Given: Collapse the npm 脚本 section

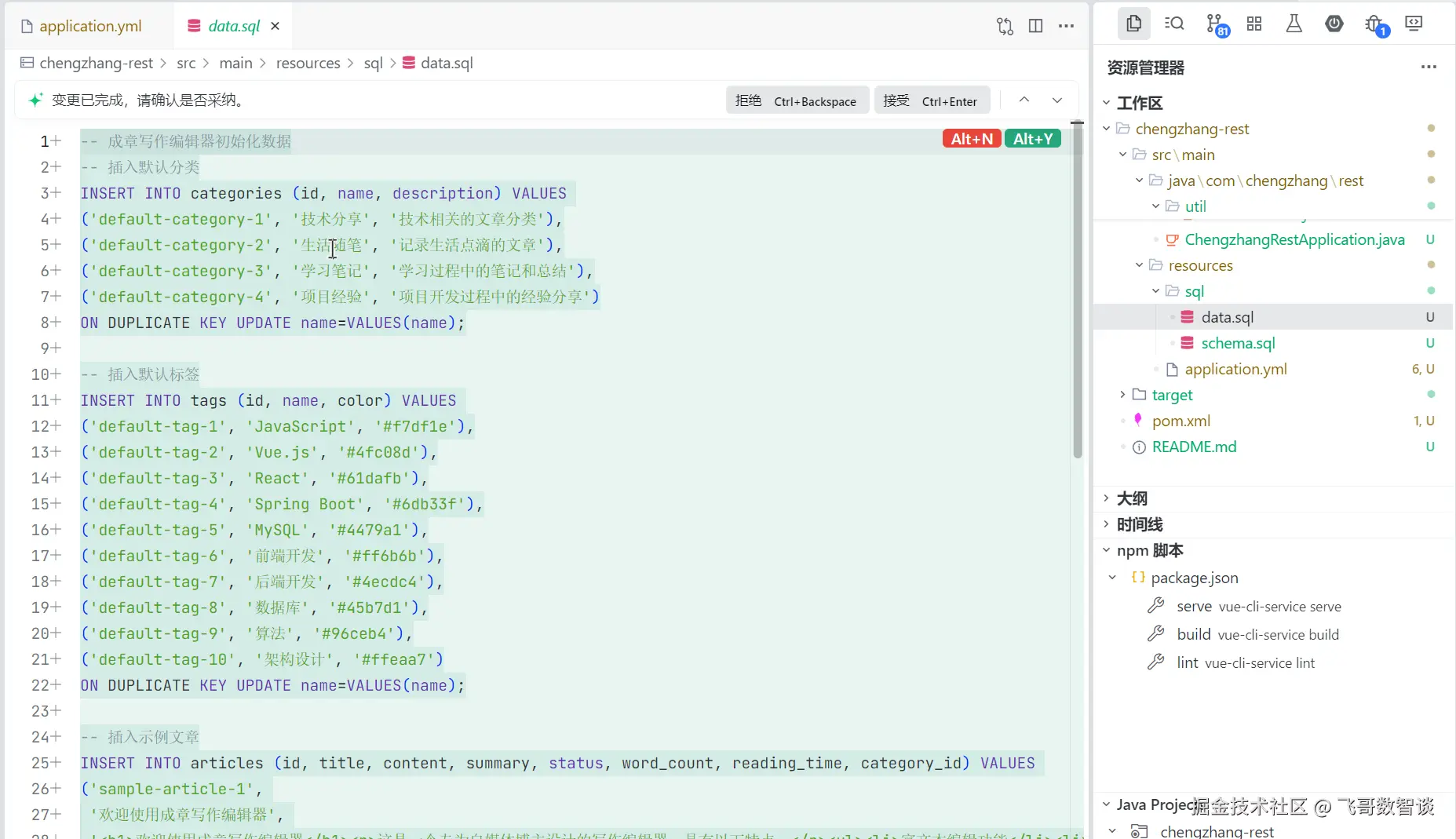Looking at the screenshot, I should (x=1107, y=550).
